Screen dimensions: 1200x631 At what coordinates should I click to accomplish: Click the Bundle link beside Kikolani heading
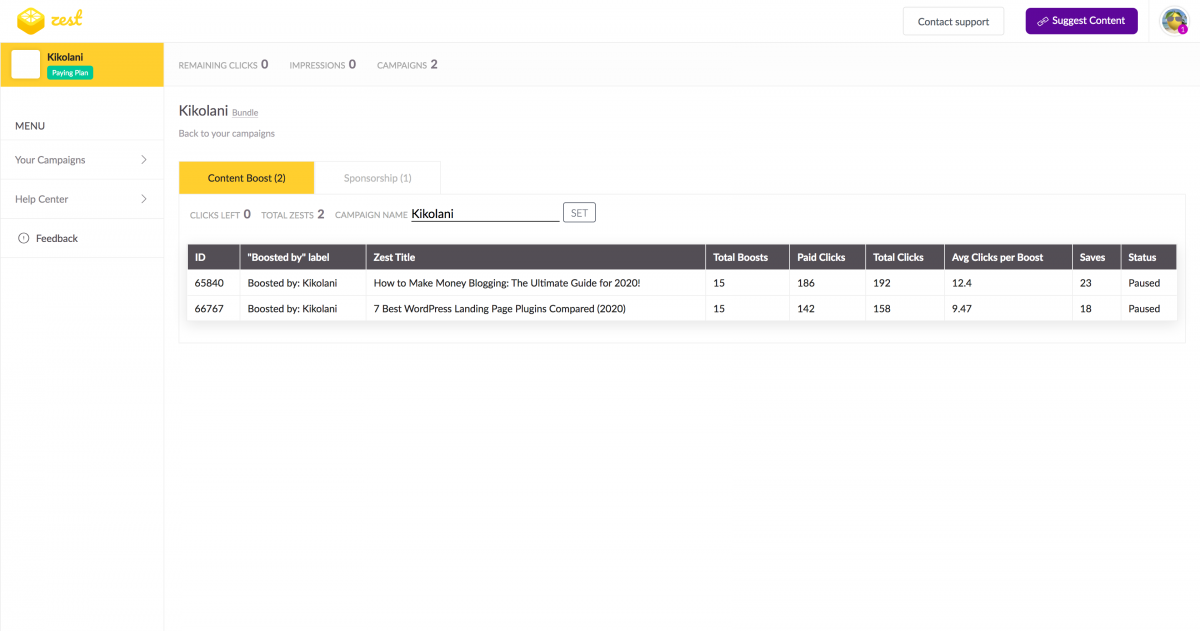coord(245,113)
